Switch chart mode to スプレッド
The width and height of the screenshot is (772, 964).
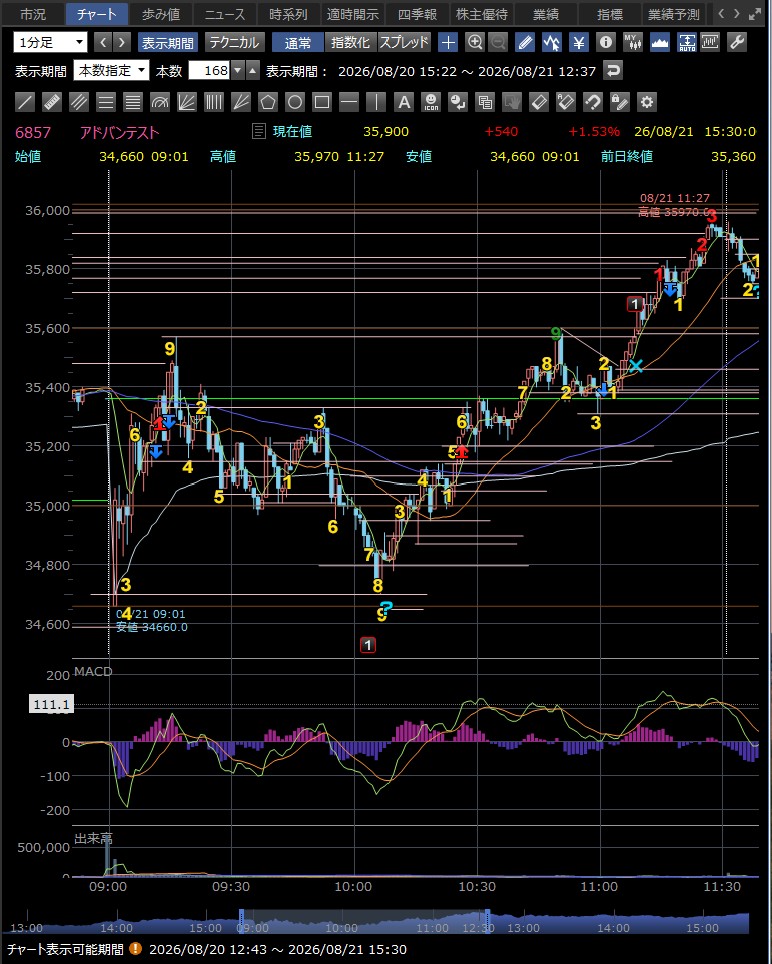click(x=404, y=42)
